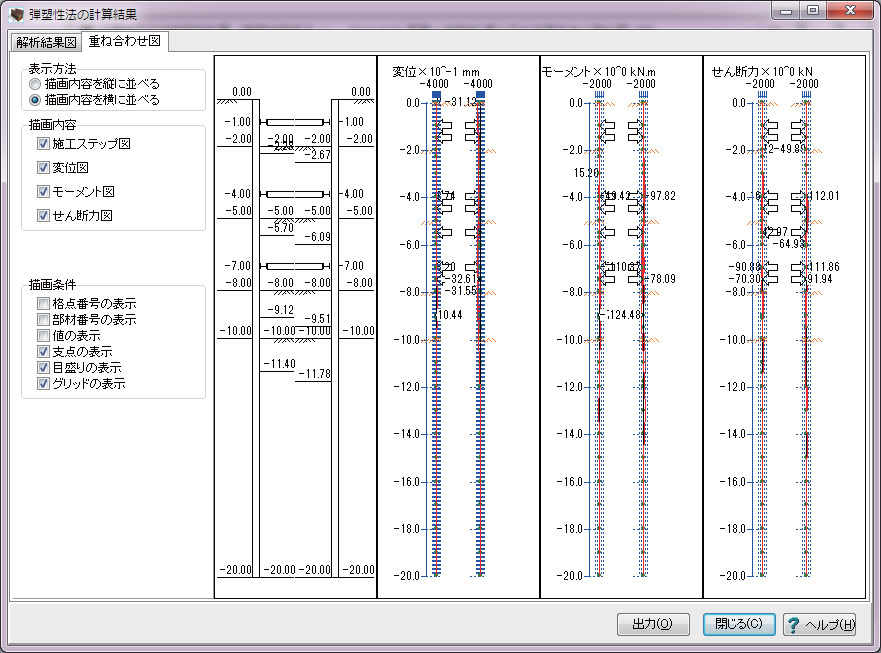Enable 部材番号の表示 option
Screen dimensions: 881x653
43,320
